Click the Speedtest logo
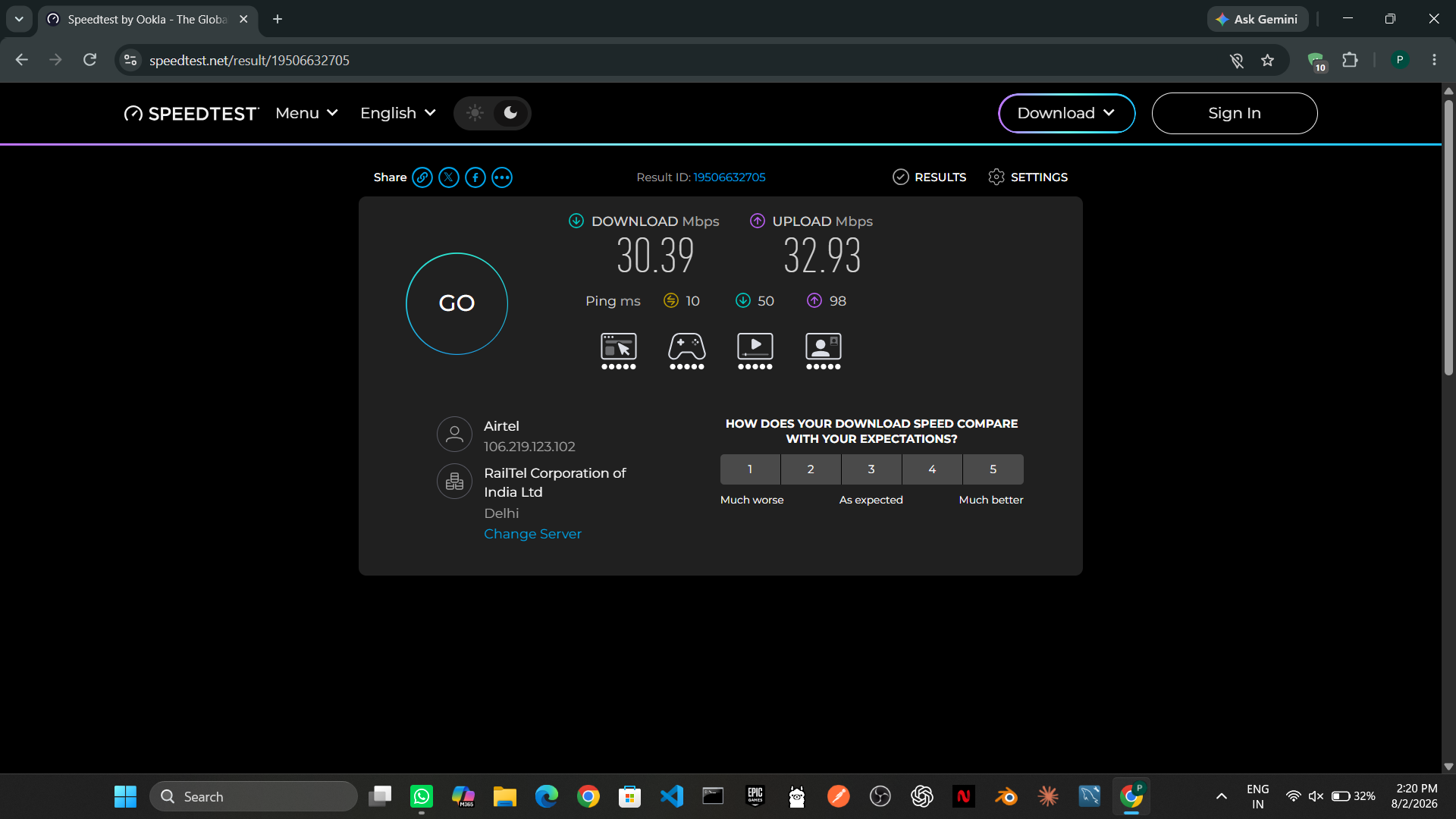This screenshot has width=1456, height=819. click(x=191, y=114)
